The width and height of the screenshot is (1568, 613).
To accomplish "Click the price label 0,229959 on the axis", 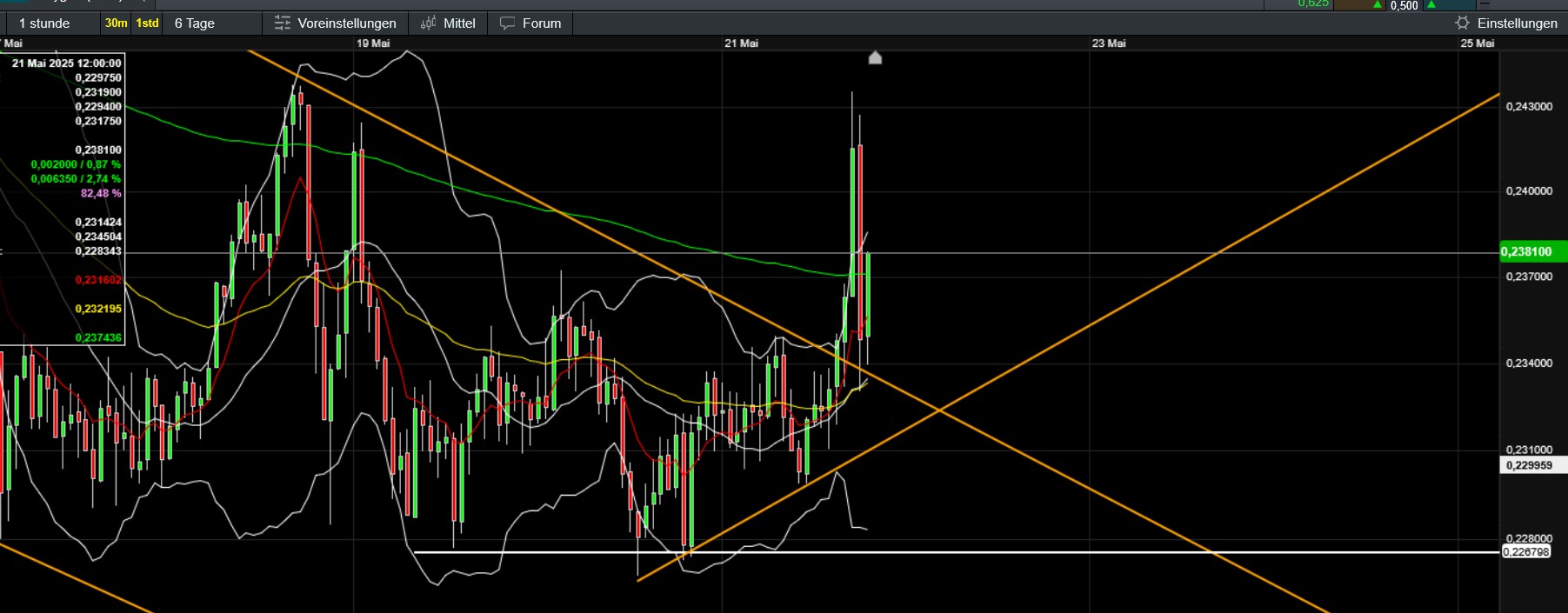I will 1533,465.
